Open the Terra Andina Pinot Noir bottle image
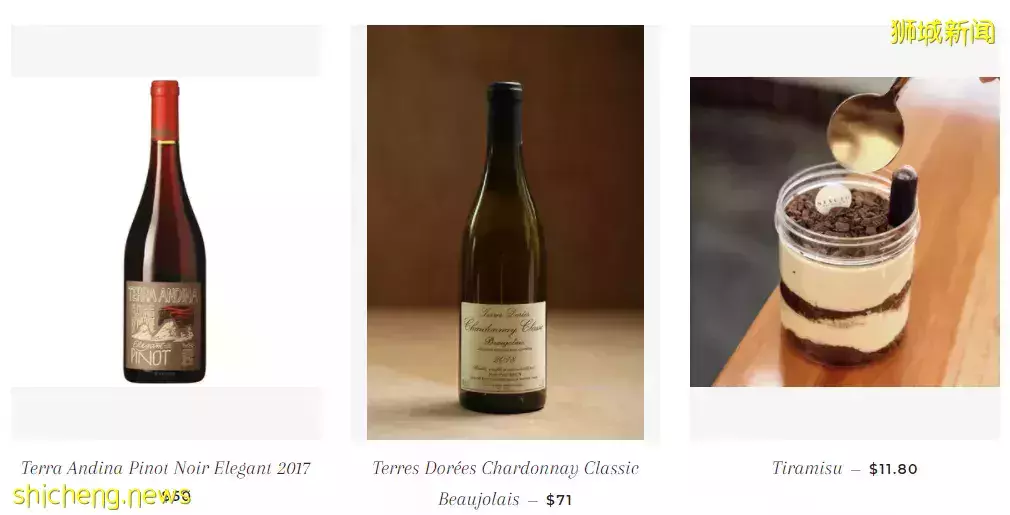Viewport: 1010px width, 515px height. click(166, 232)
